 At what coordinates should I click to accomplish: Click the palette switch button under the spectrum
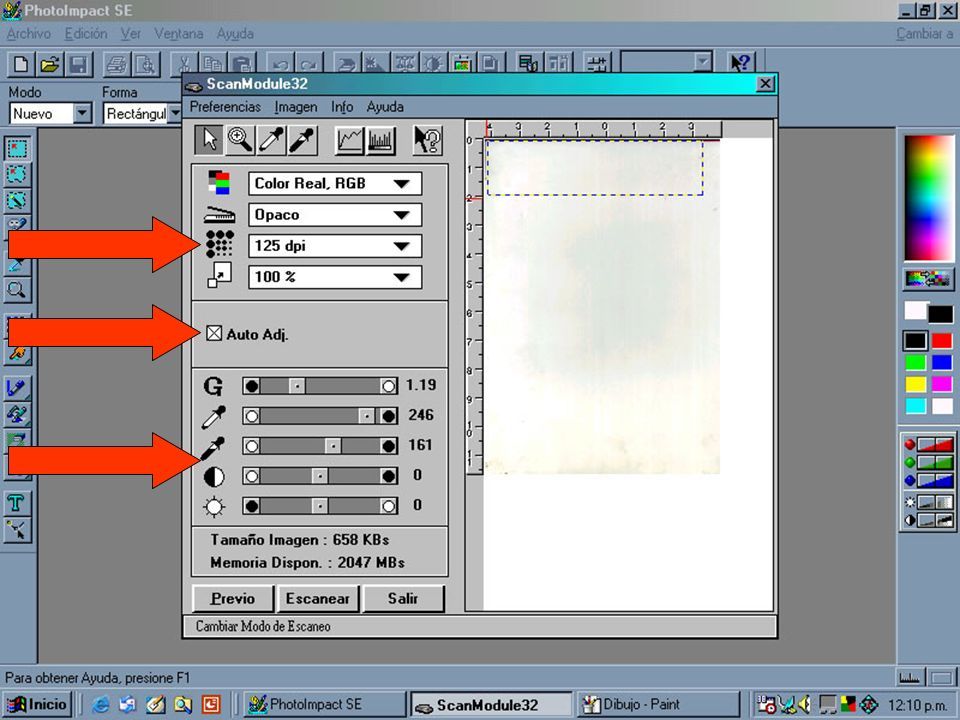coord(929,279)
